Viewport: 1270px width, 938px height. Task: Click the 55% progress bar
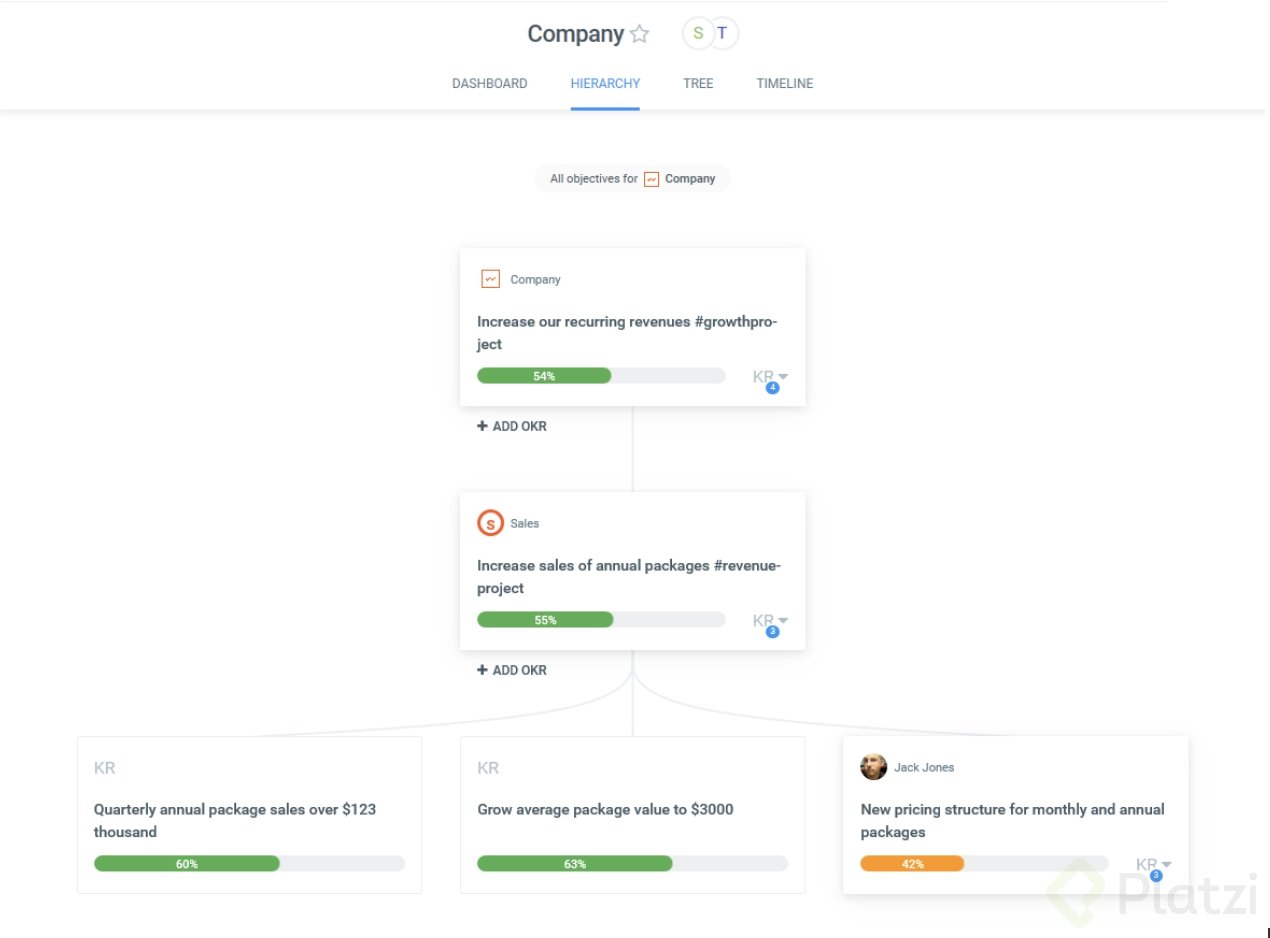601,620
